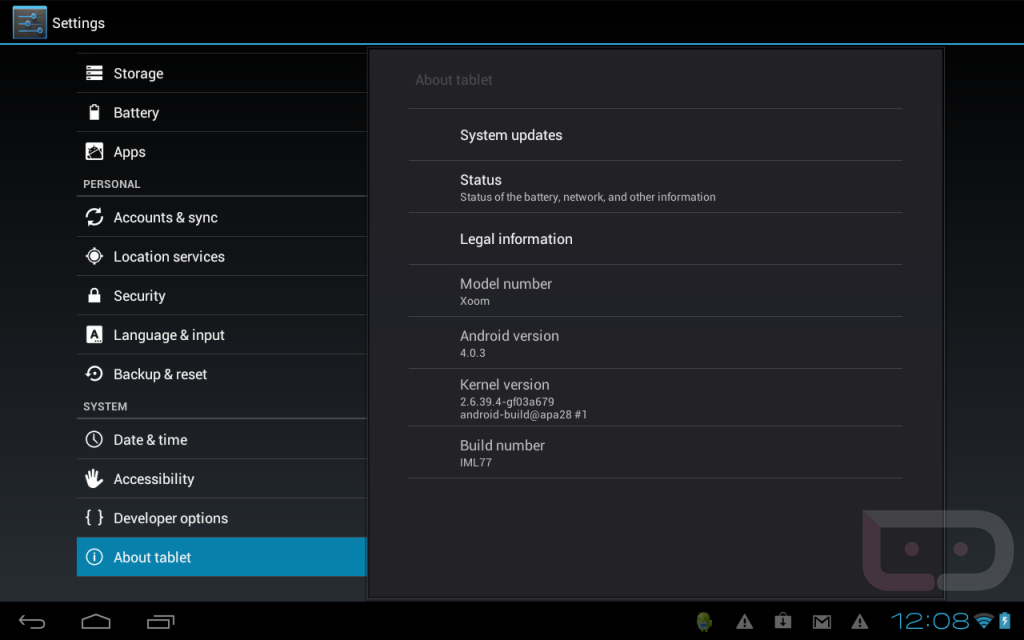The height and width of the screenshot is (640, 1024).
Task: Tap the Build number entry
Action: [x=502, y=453]
